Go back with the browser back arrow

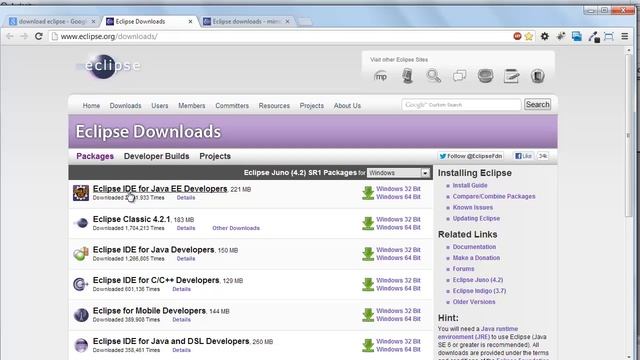10,36
